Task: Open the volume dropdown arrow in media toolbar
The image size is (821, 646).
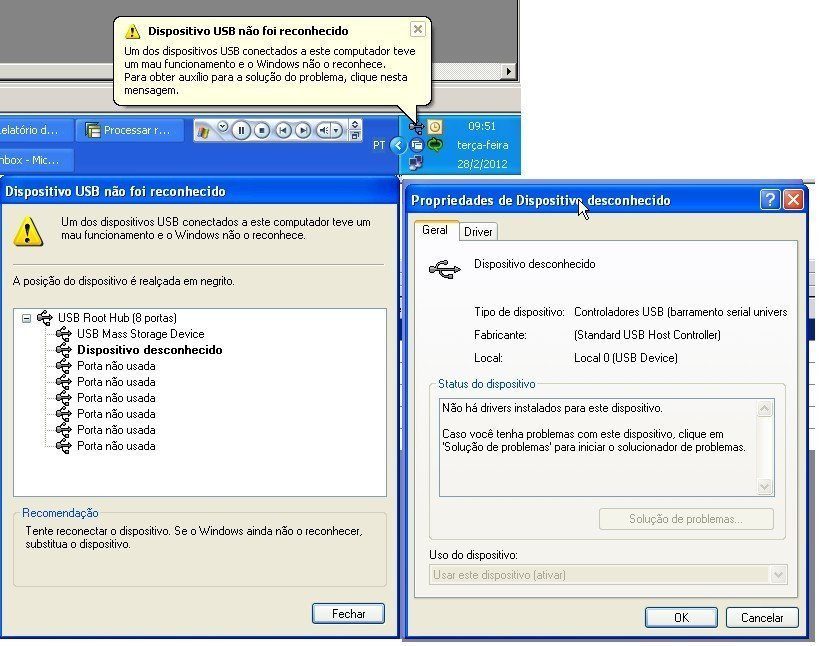Action: 337,130
